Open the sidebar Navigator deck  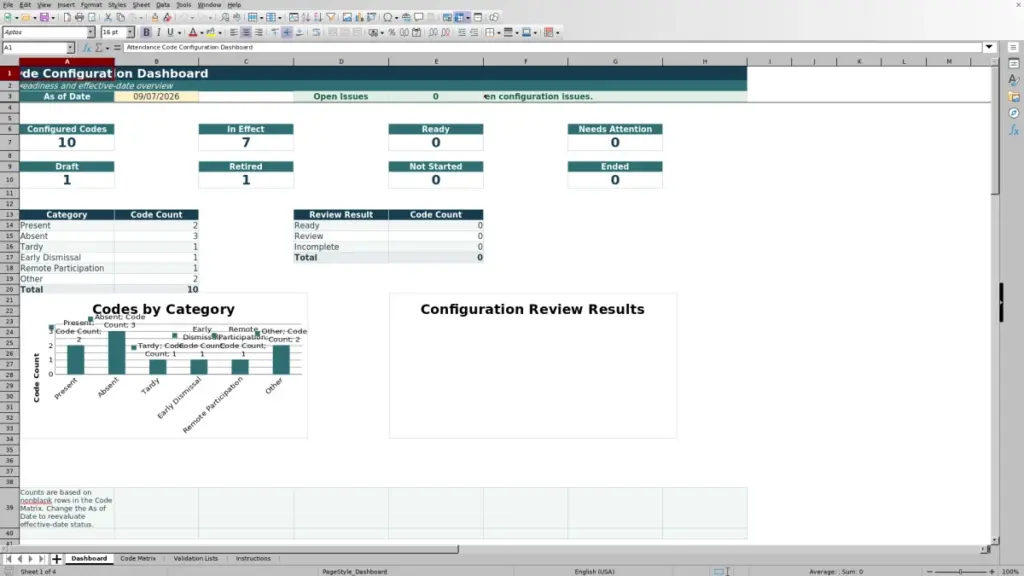(1014, 114)
